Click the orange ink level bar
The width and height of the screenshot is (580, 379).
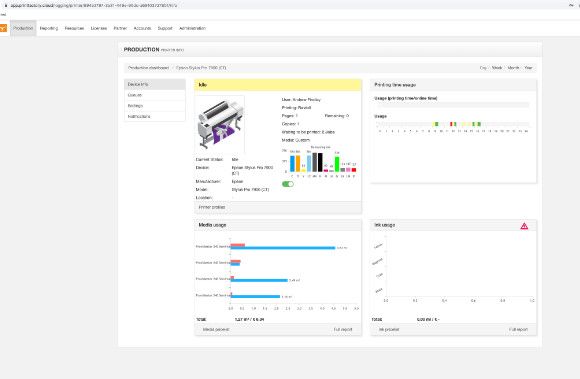(298, 164)
